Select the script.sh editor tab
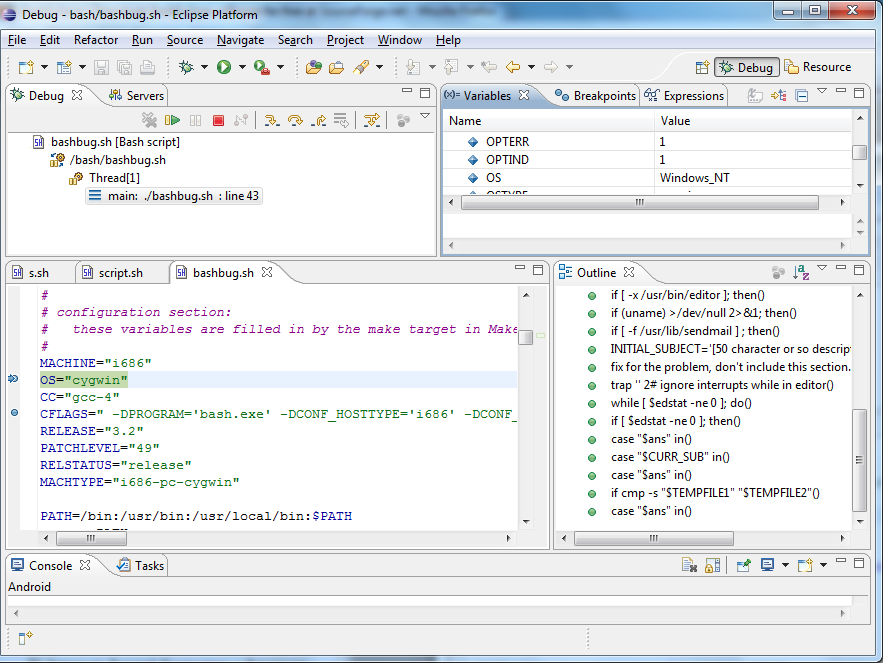The height and width of the screenshot is (663, 883). point(119,273)
